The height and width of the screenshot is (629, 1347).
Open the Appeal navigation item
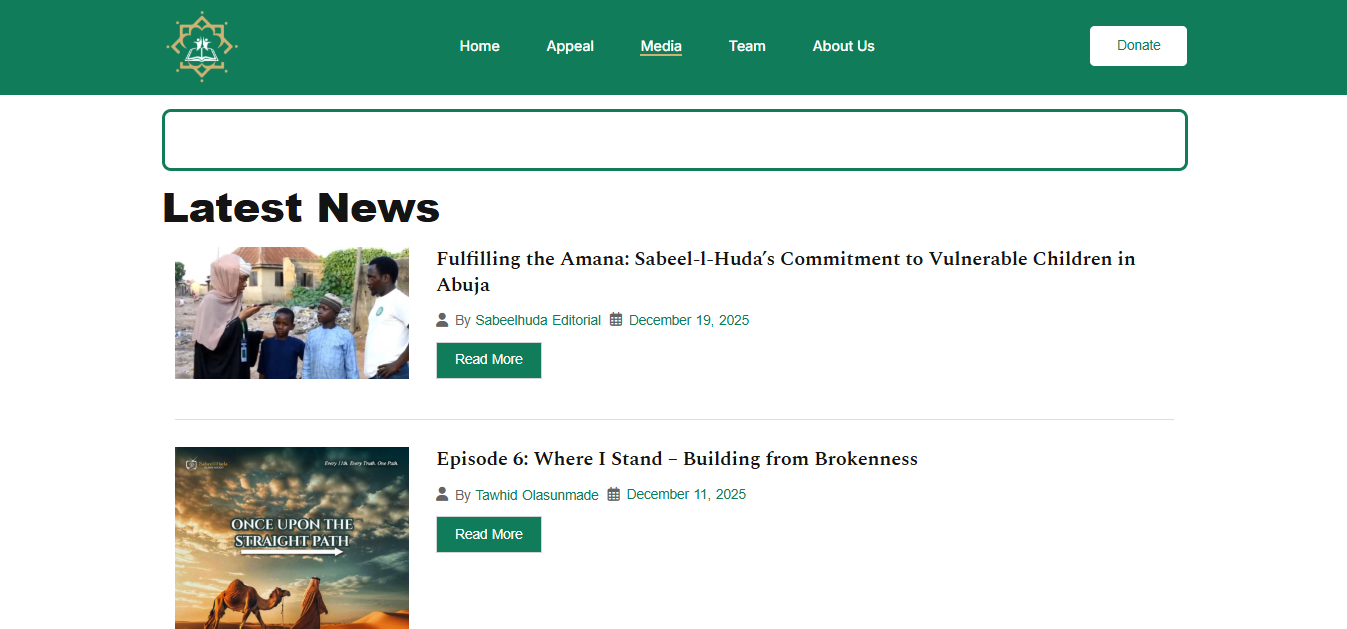(570, 46)
